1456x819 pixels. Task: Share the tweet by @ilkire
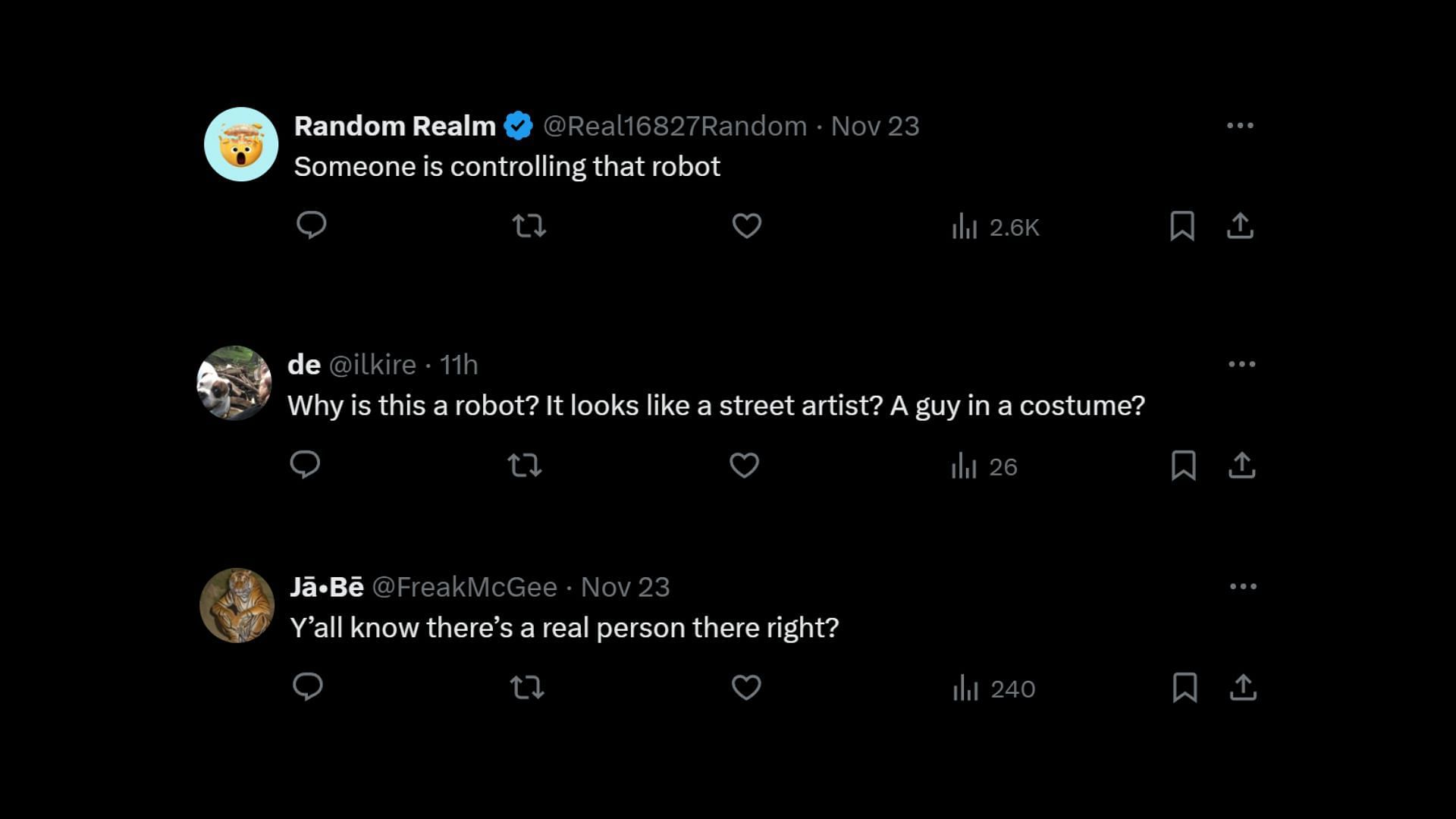coord(1241,465)
